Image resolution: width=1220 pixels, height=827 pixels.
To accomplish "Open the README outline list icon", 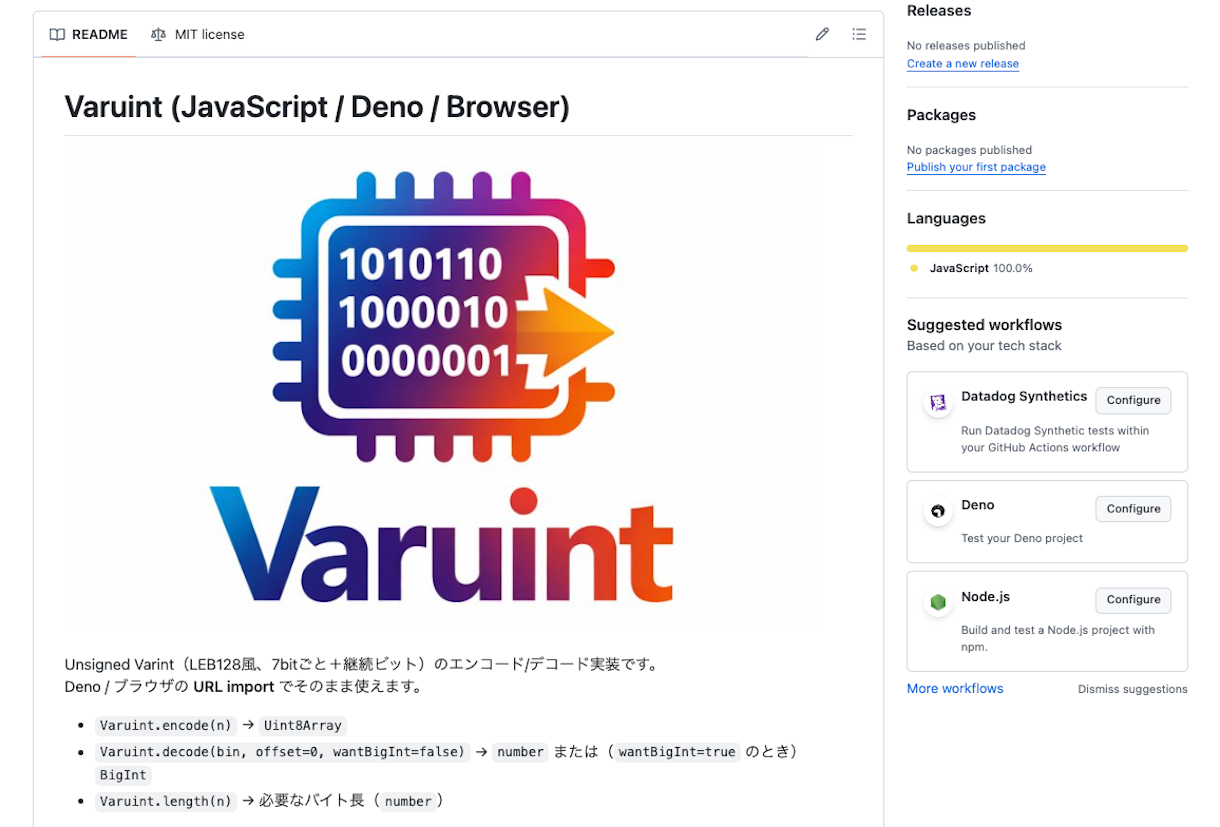I will pos(859,34).
